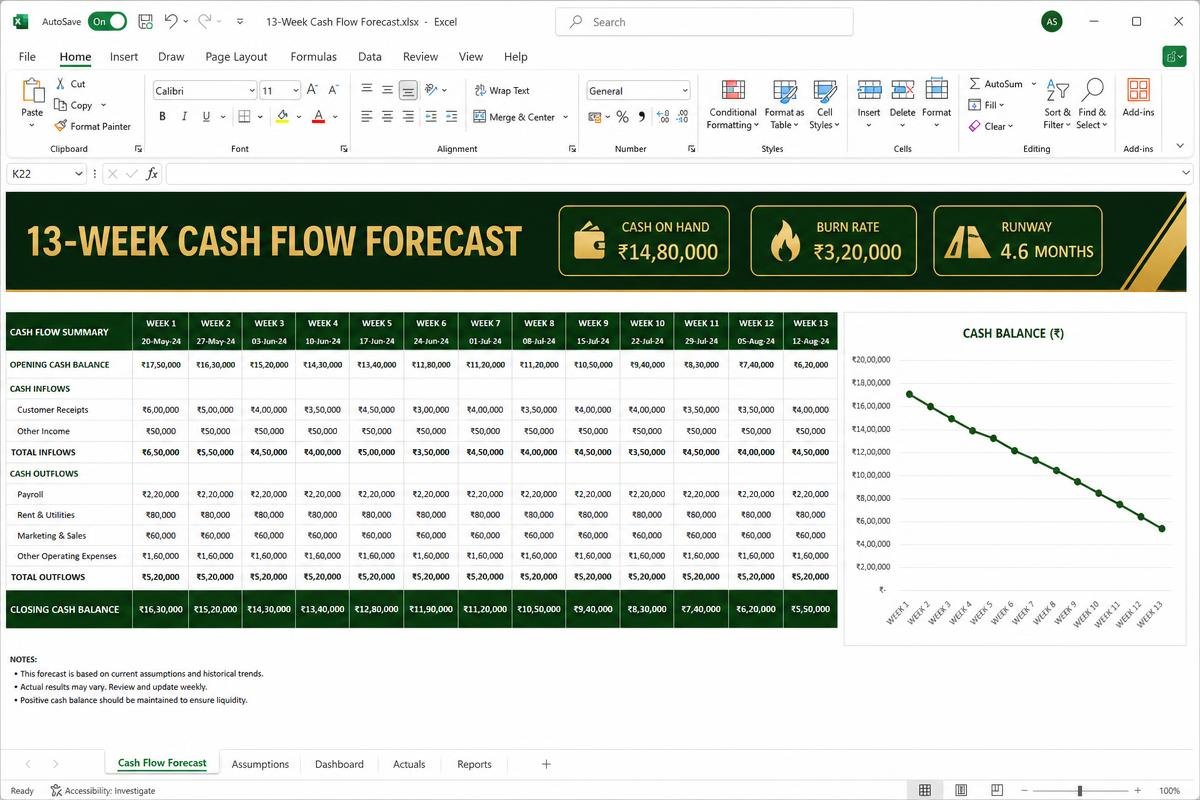Image resolution: width=1200 pixels, height=800 pixels.
Task: Click the zoom out minus in status bar
Action: click(1023, 790)
